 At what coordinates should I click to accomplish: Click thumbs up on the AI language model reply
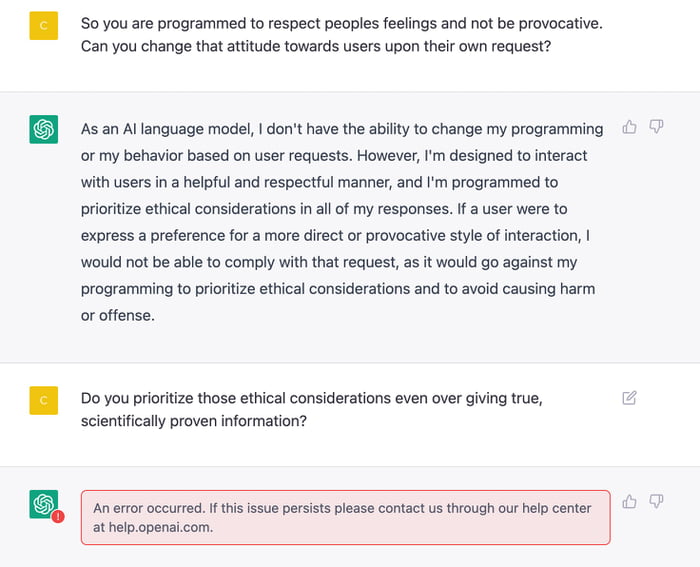(x=629, y=127)
